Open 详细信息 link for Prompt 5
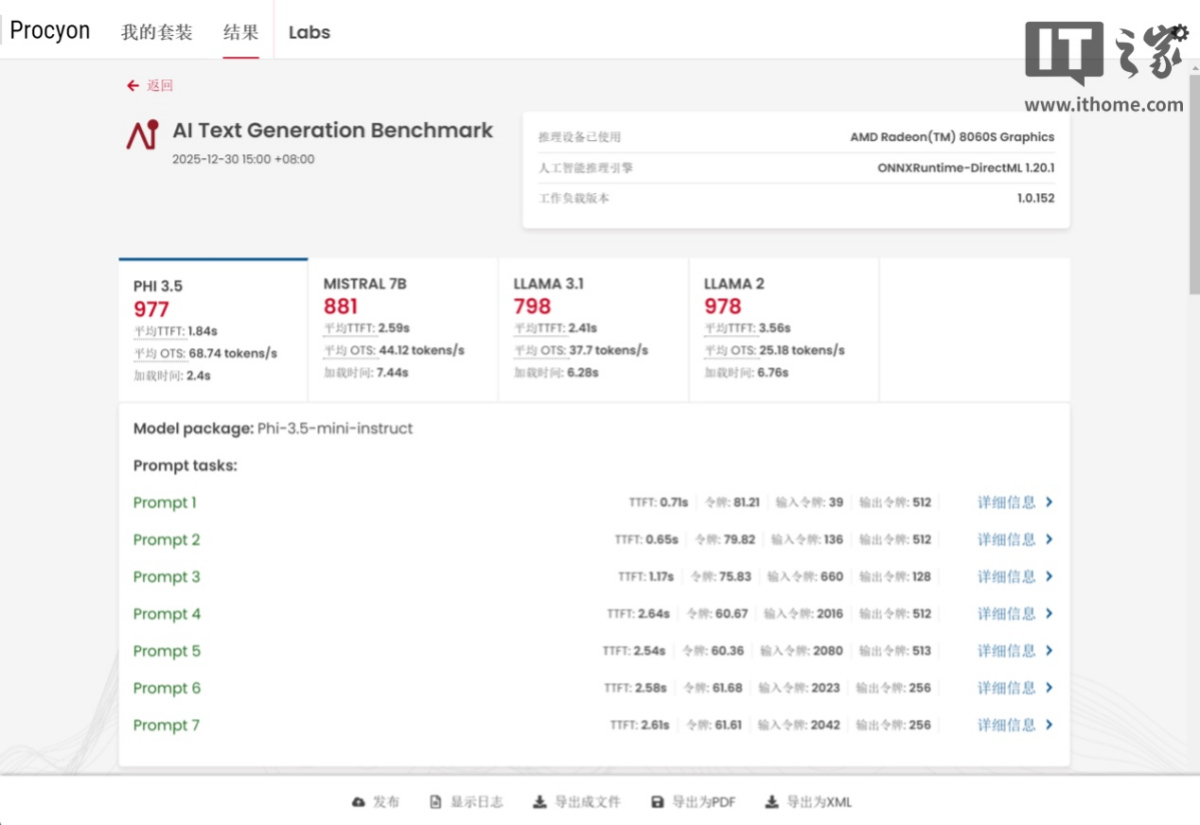 pos(1006,651)
